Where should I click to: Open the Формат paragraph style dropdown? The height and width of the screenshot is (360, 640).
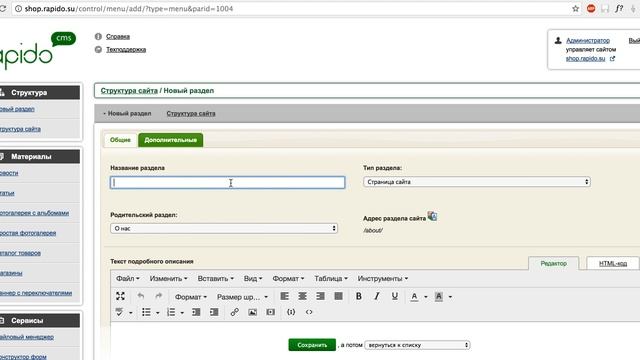(x=191, y=297)
